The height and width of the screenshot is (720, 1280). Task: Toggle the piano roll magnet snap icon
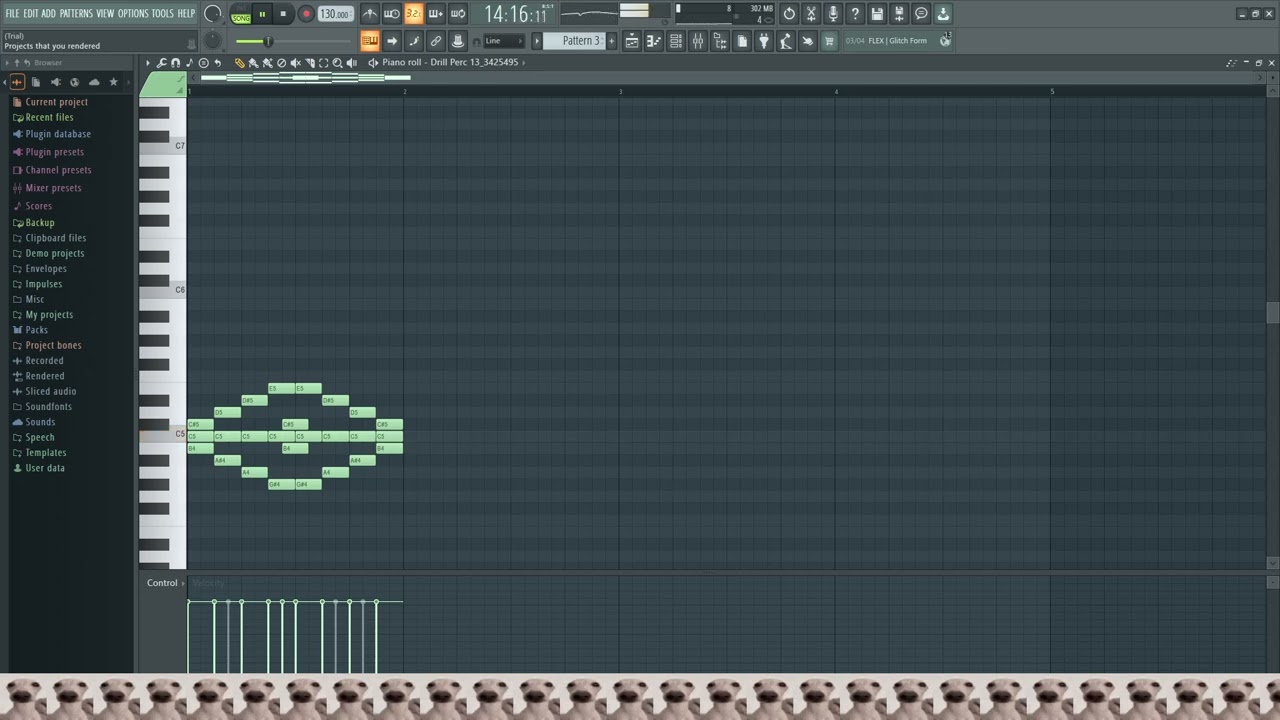(175, 63)
